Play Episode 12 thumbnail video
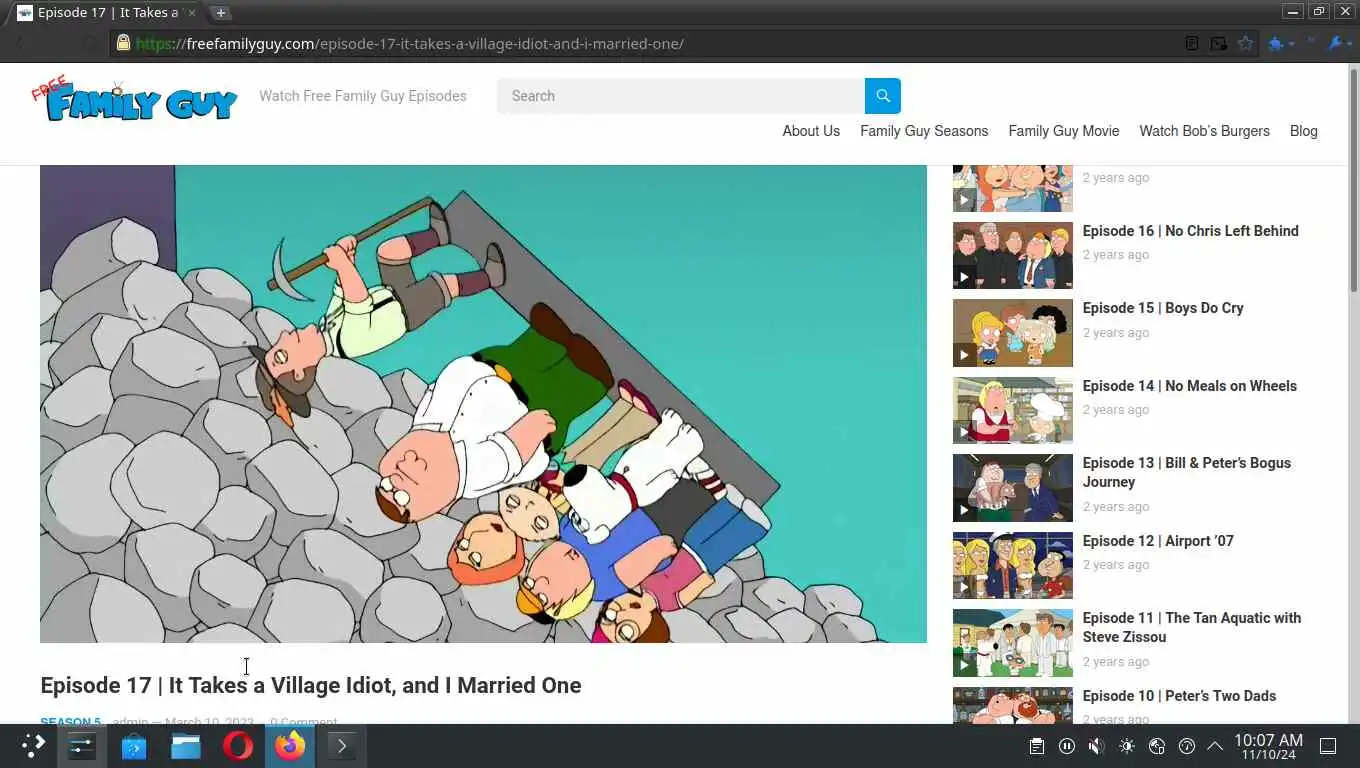 [1012, 565]
